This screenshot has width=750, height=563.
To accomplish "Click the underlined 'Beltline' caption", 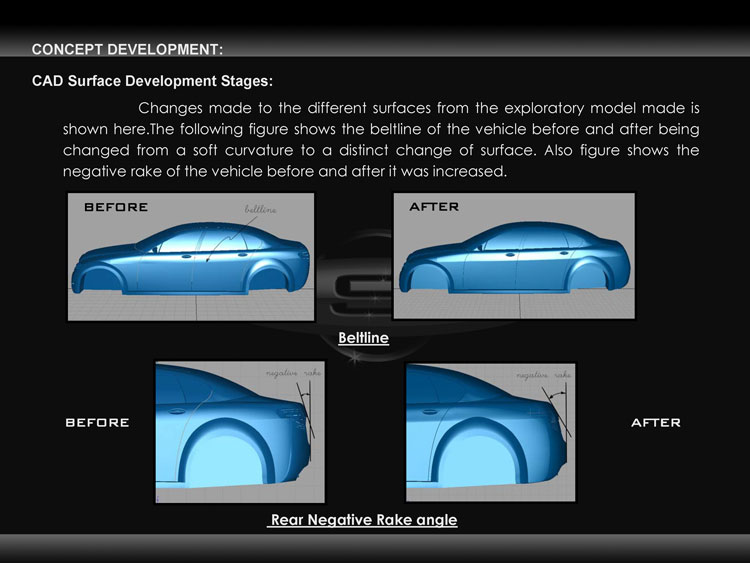I will pos(364,338).
